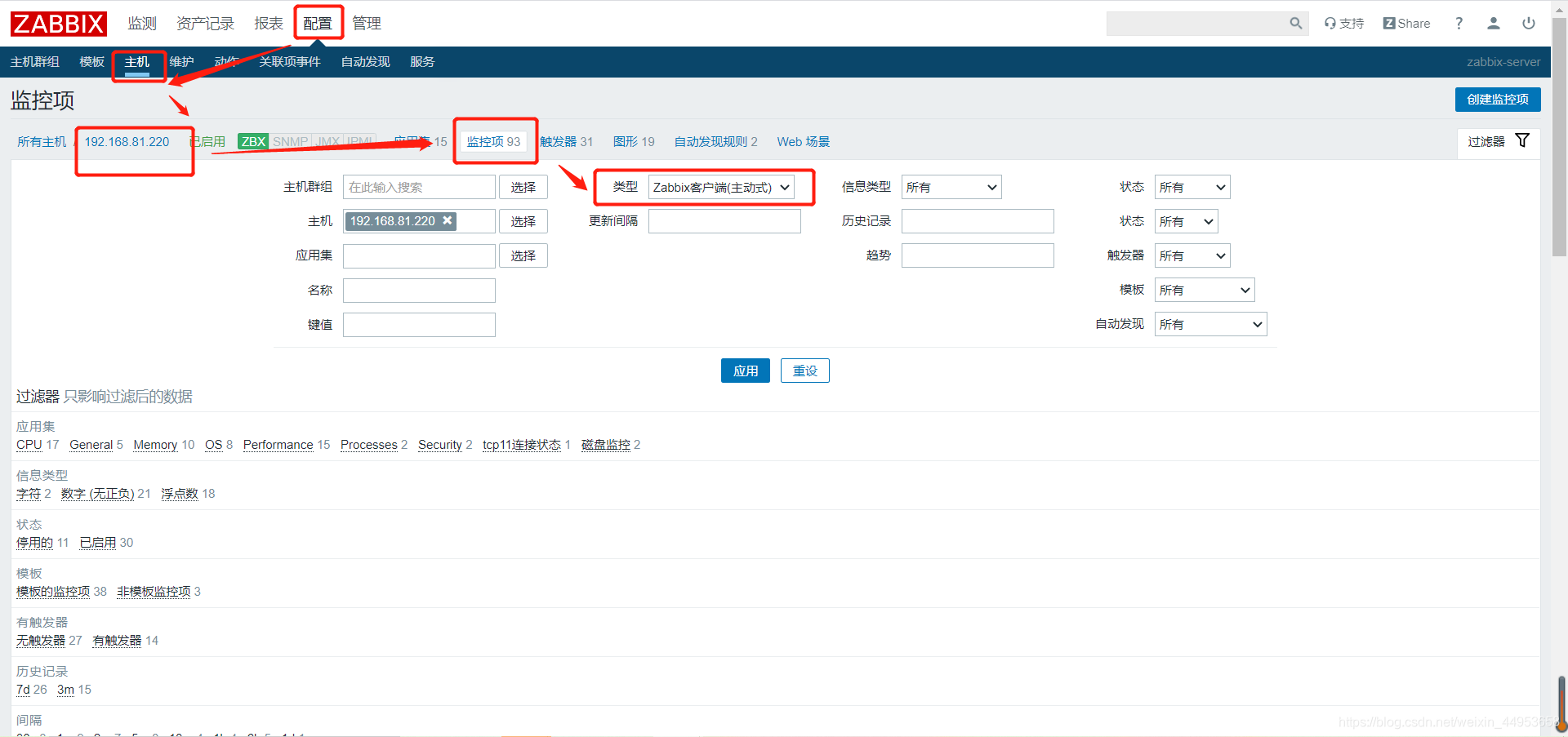This screenshot has height=737, width=1568.
Task: Go to the 模板 submenu
Action: tap(92, 62)
